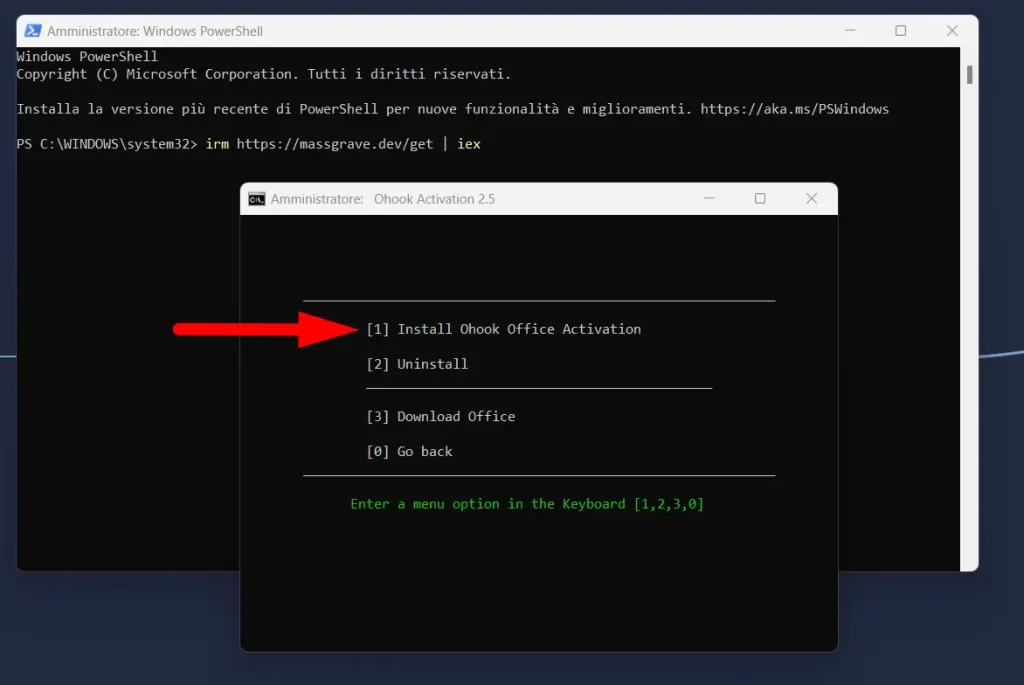
Task: Click the https://aka.ms/PSWindows link in PowerShell
Action: [x=794, y=109]
